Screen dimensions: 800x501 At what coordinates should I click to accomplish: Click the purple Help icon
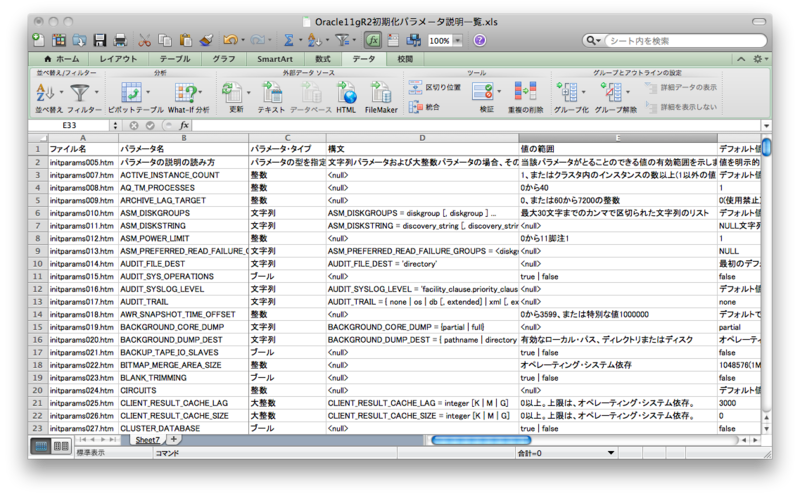pos(480,40)
